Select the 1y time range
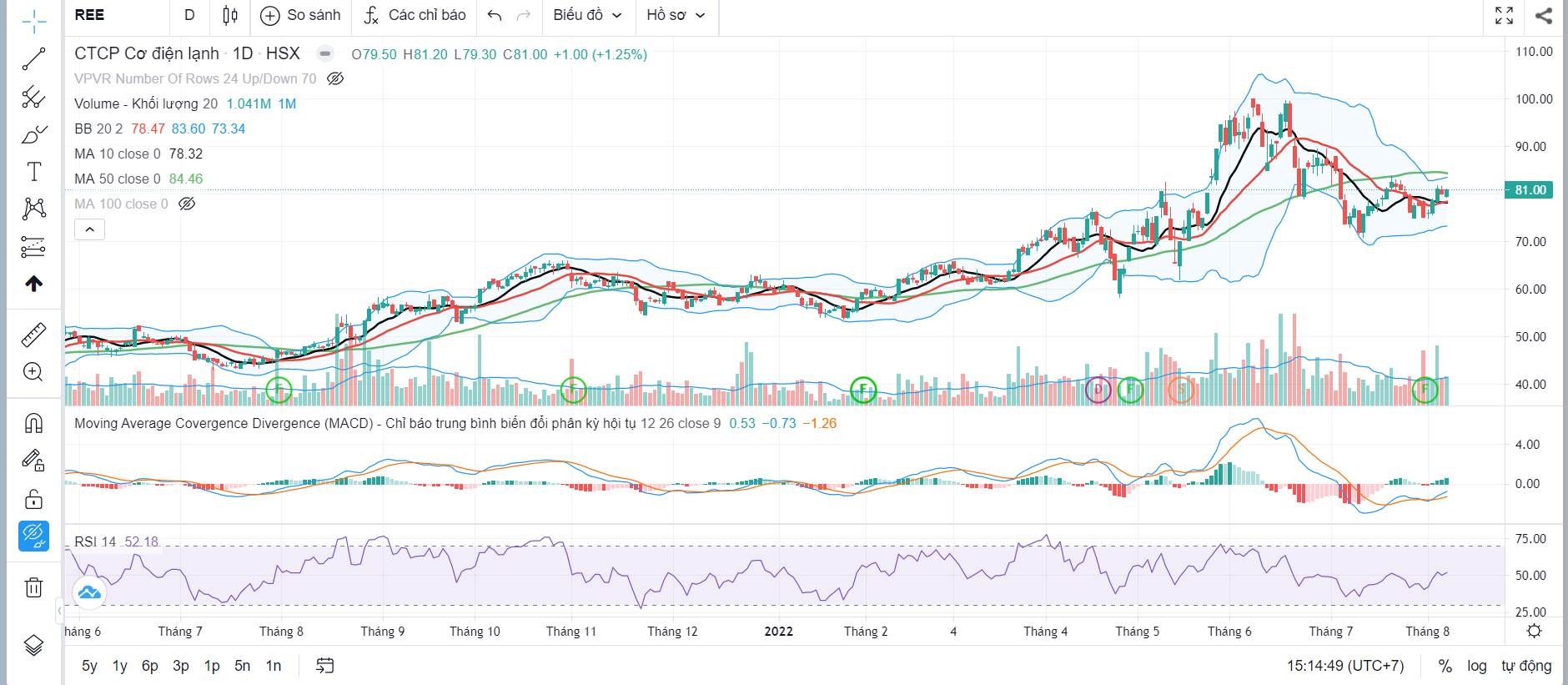 point(120,666)
